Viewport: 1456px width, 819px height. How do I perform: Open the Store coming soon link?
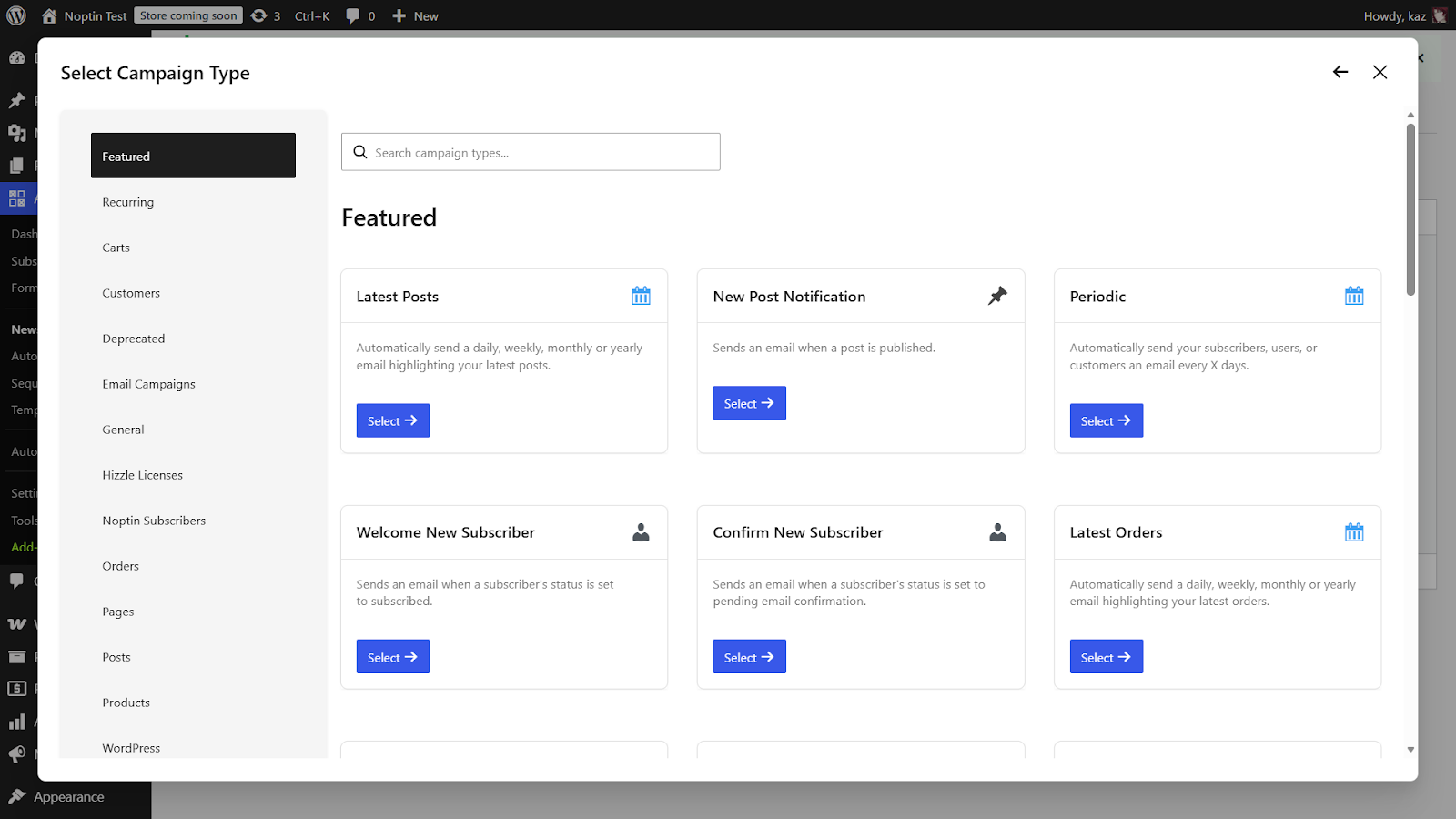coord(187,15)
